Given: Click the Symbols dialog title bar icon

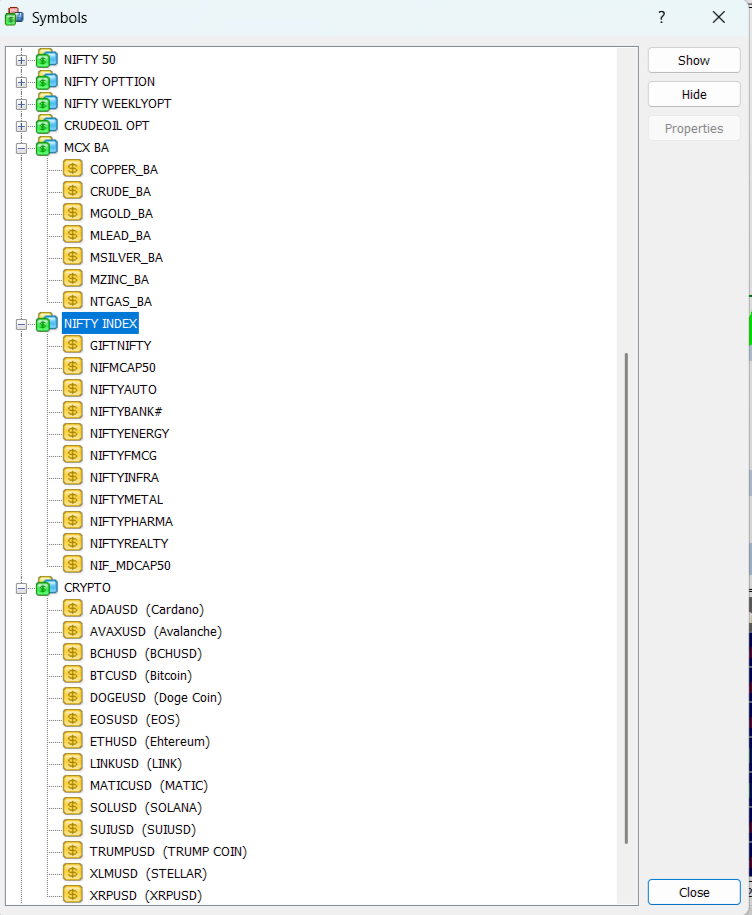Looking at the screenshot, I should coord(15,17).
